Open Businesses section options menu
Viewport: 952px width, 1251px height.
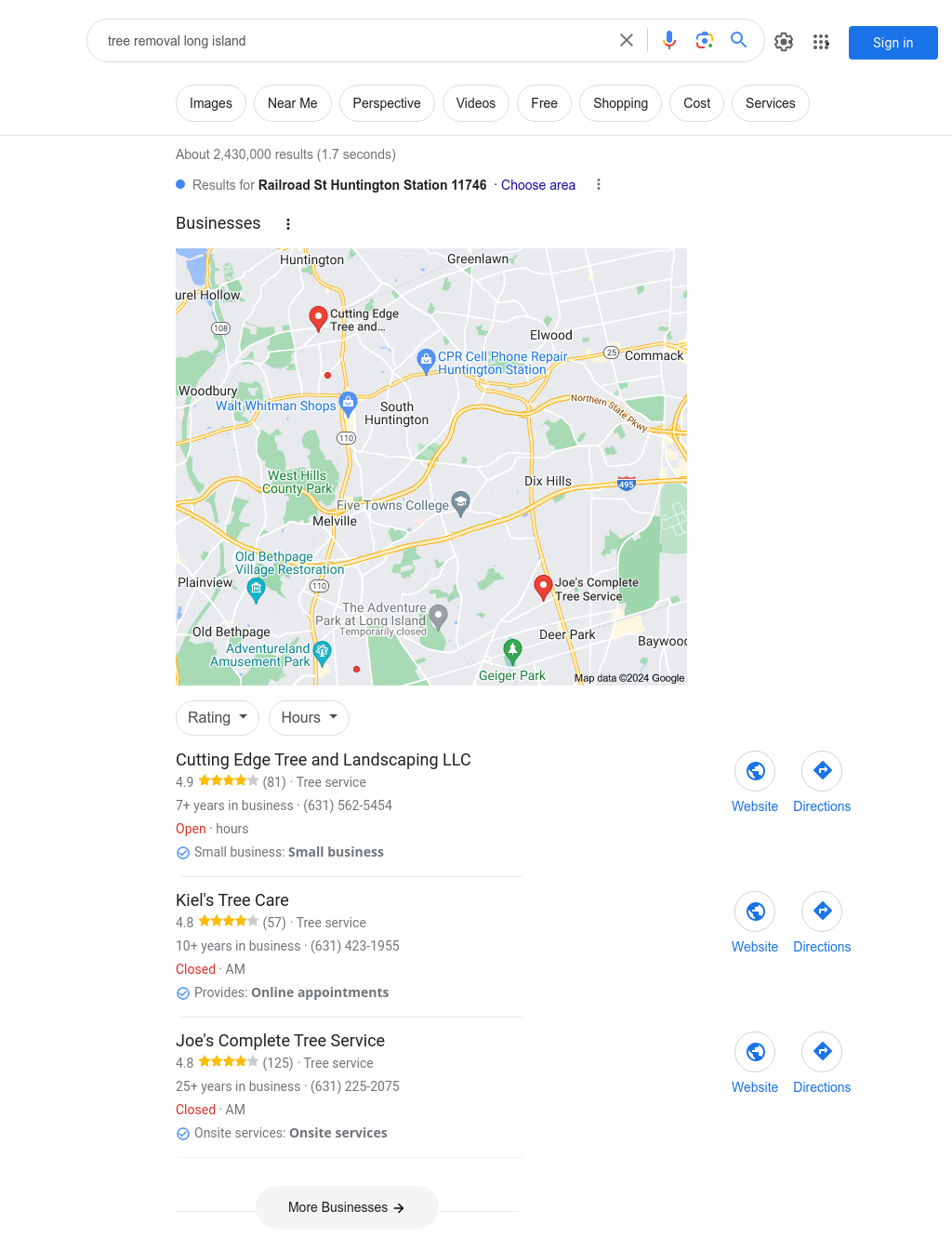(288, 224)
